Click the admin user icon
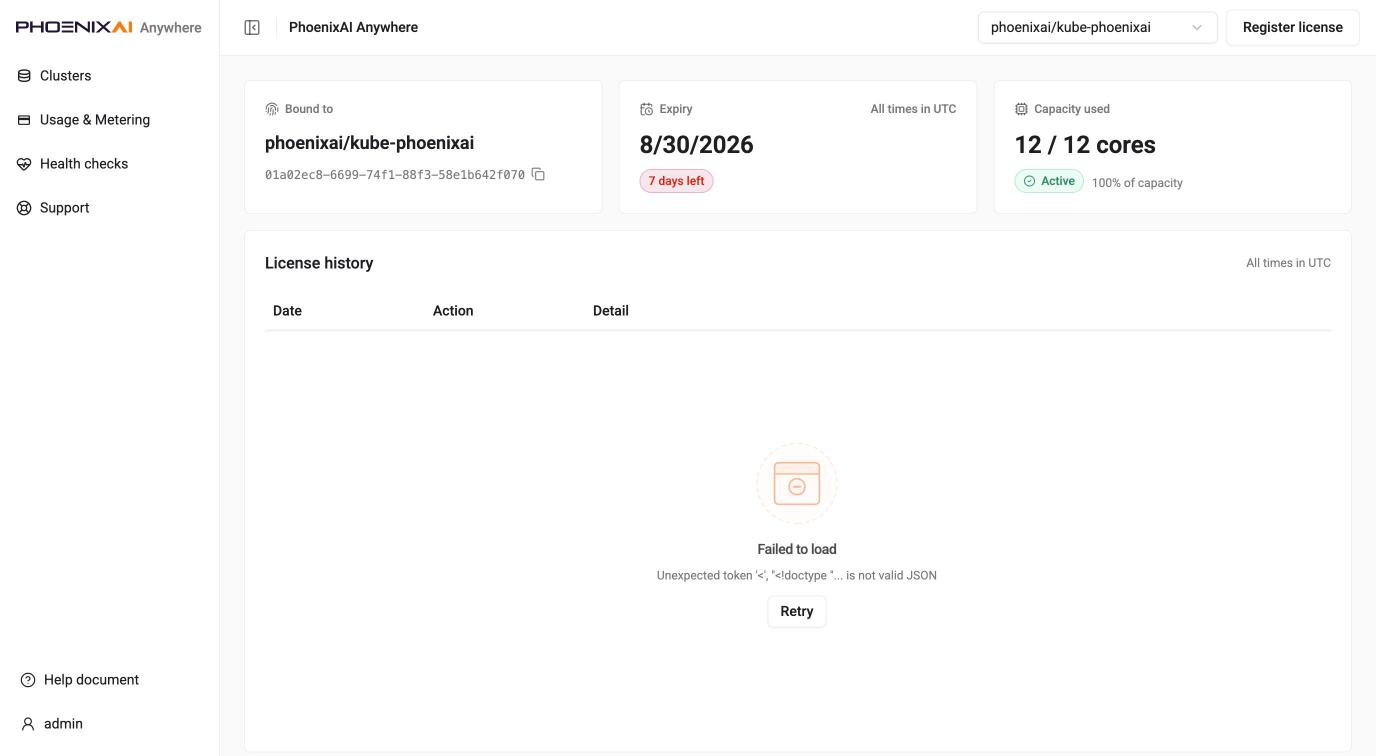This screenshot has width=1376, height=756. pos(28,724)
